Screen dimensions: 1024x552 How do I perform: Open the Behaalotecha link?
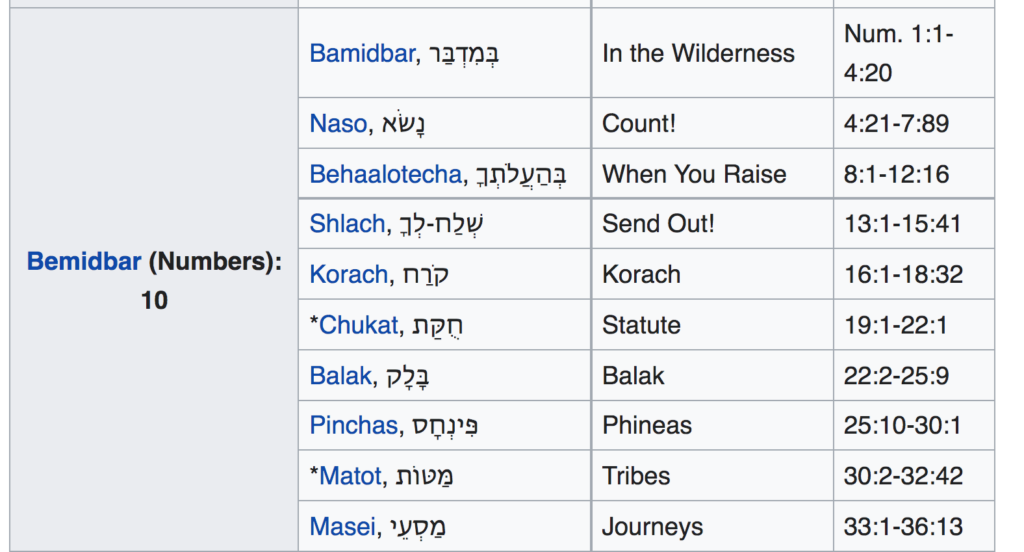click(385, 174)
